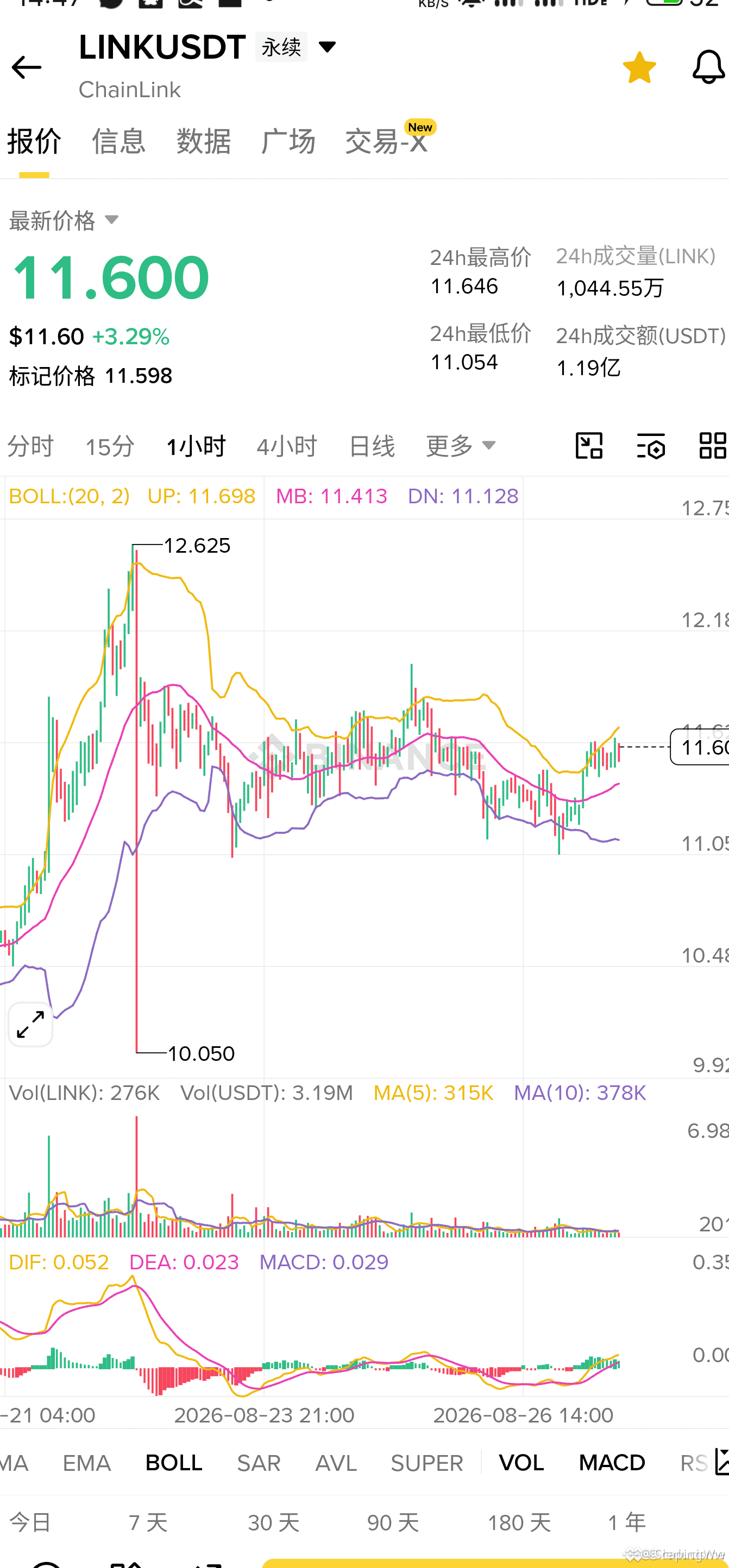Viewport: 729px width, 1568px height.
Task: Toggle the SUPER indicator
Action: 427,1463
